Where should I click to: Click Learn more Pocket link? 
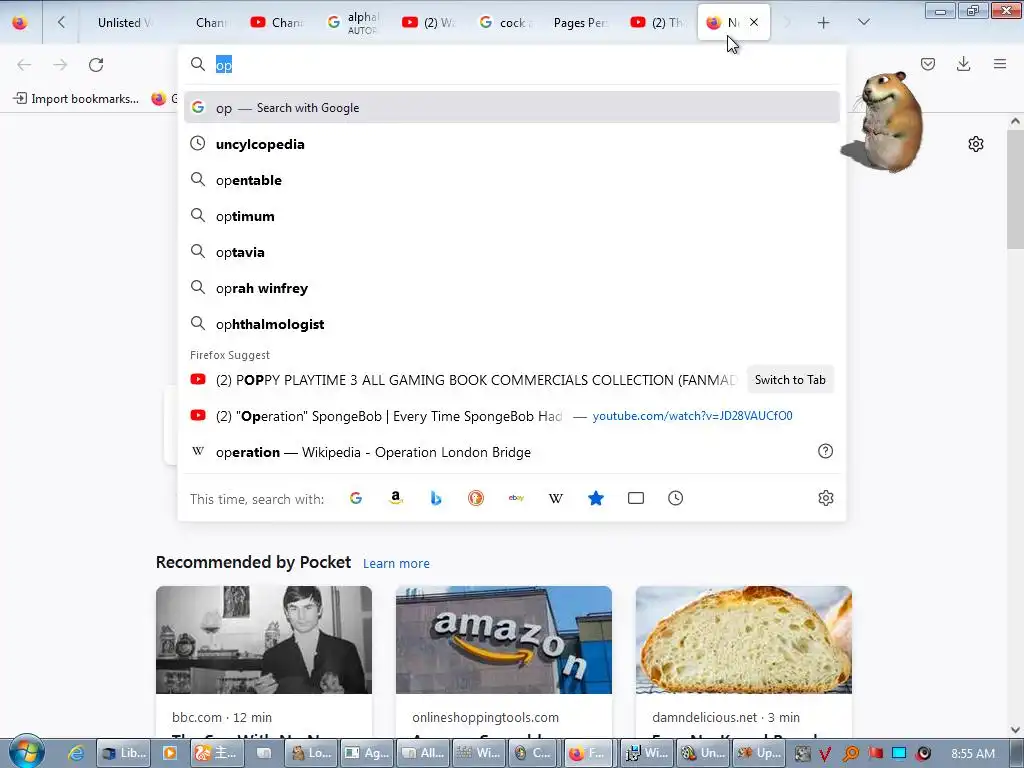(396, 564)
